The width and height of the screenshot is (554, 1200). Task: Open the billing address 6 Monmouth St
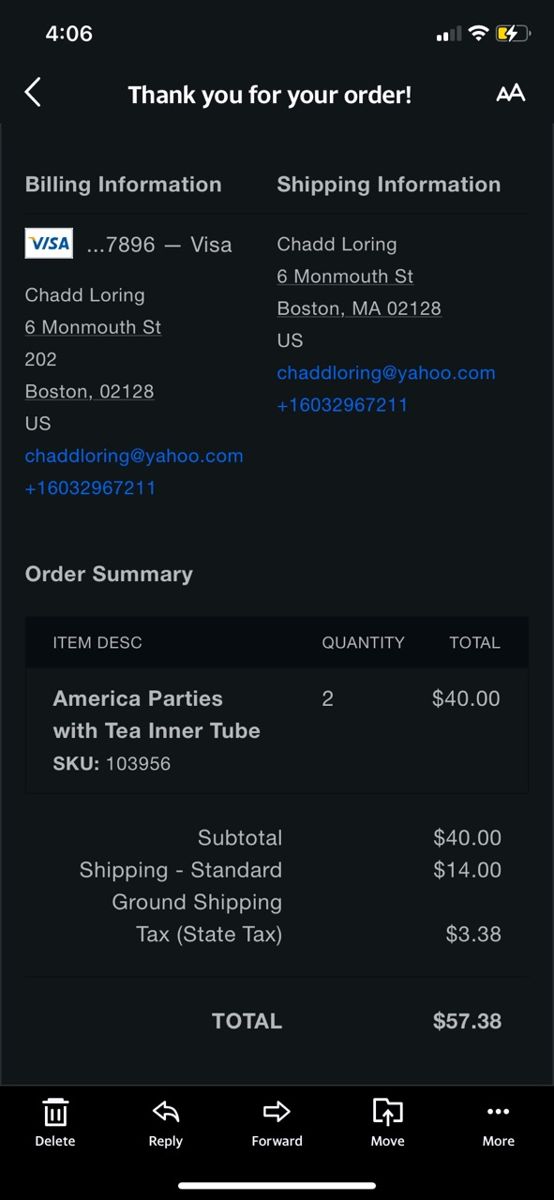coord(93,327)
